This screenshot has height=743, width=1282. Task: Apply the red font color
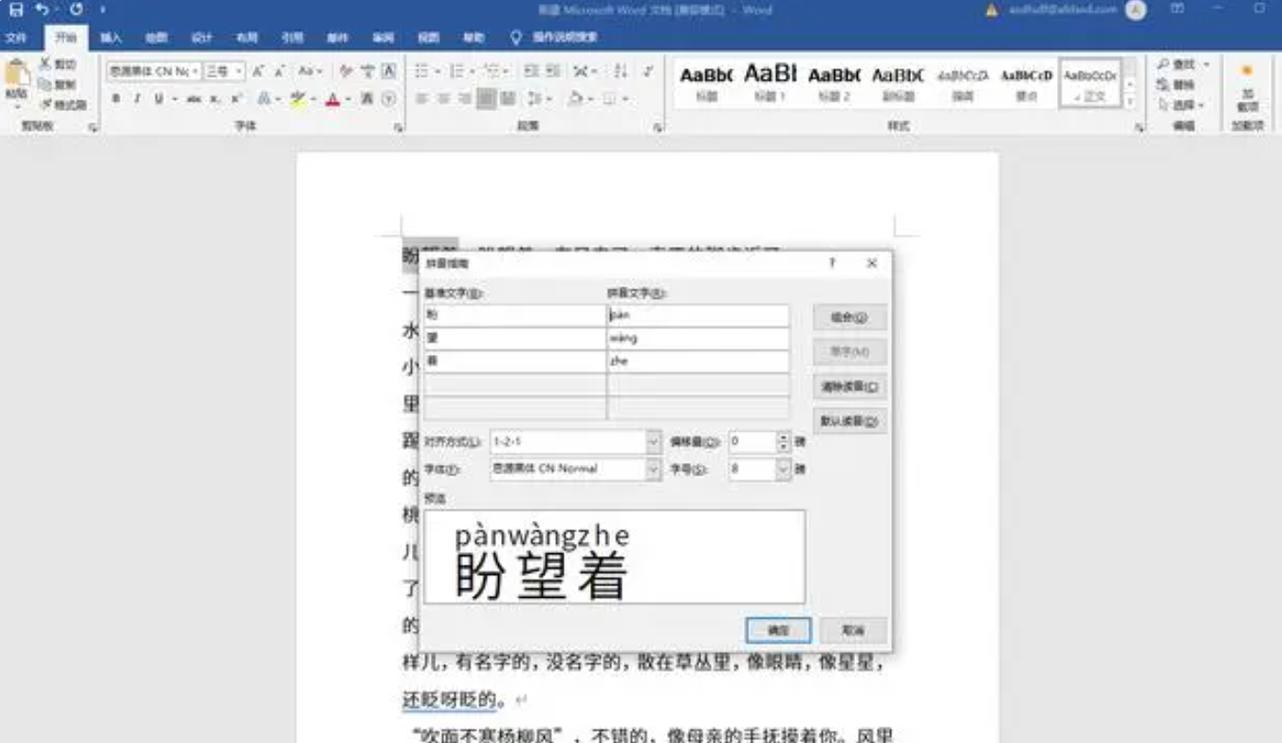tap(332, 99)
